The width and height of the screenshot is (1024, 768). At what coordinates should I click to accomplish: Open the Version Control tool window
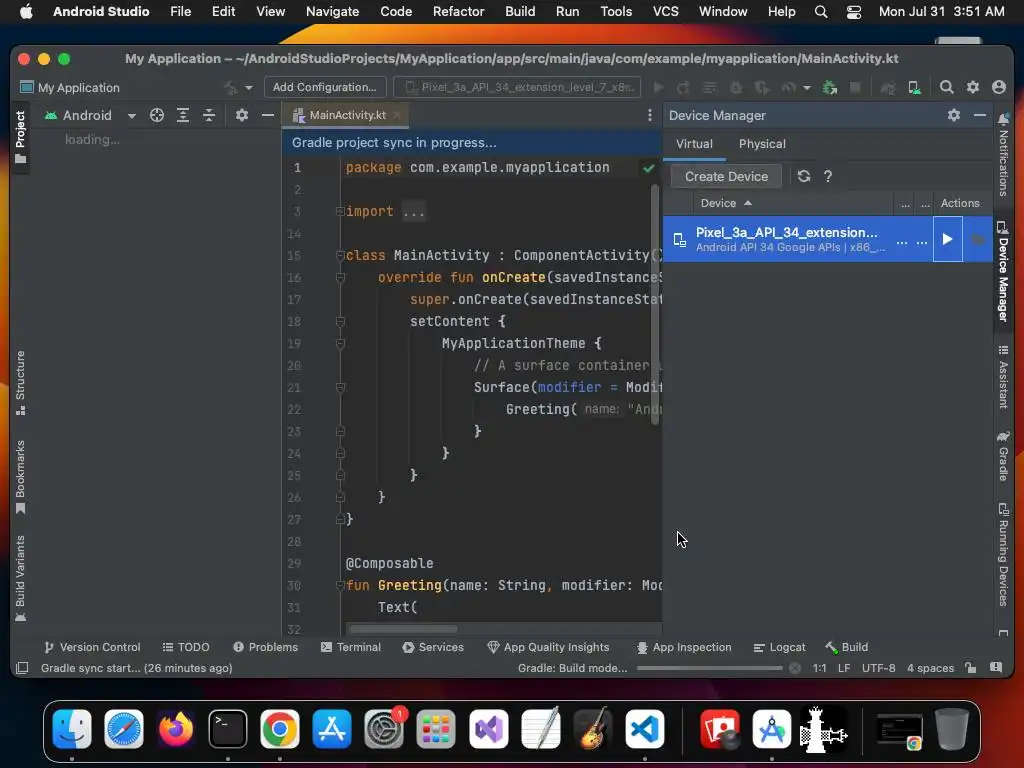tap(92, 647)
